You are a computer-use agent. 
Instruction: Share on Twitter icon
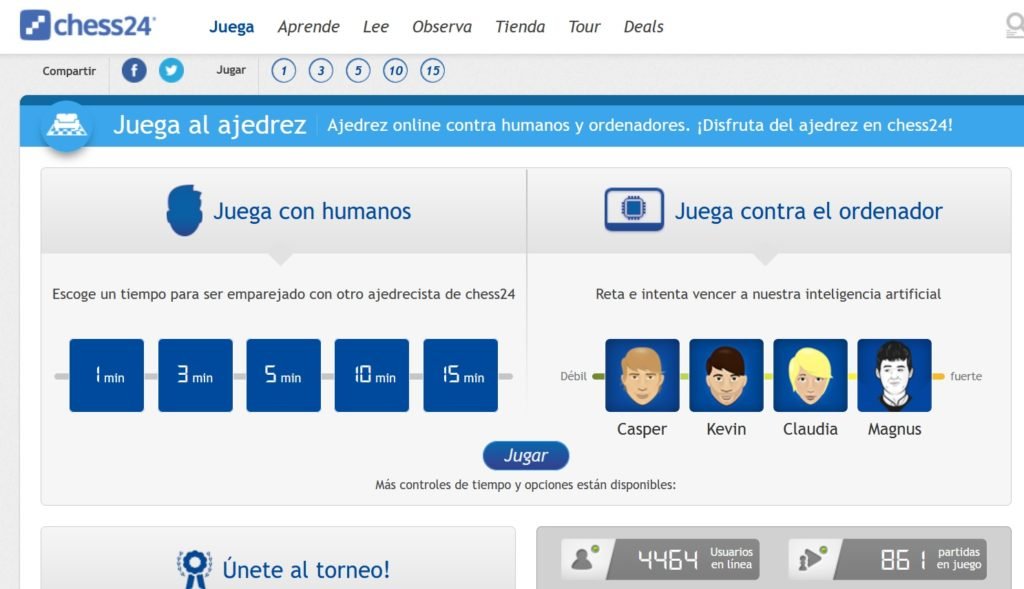171,71
